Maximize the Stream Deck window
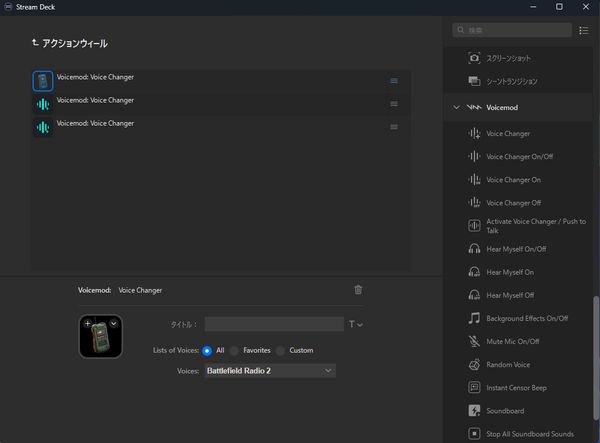This screenshot has height=443, width=600. coord(559,7)
